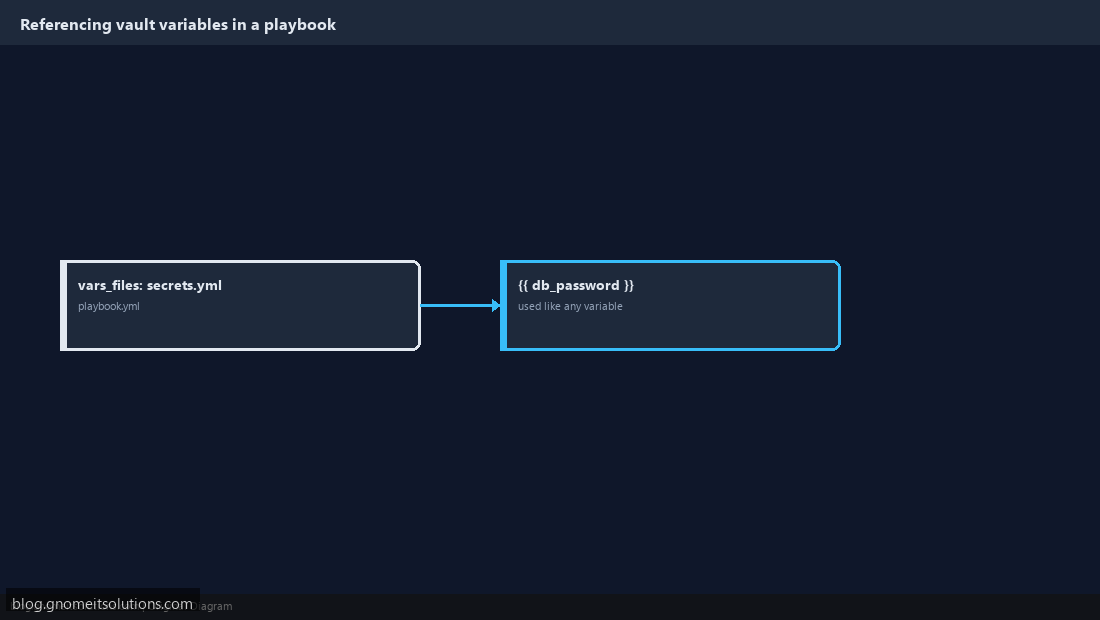Image resolution: width=1100 pixels, height=620 pixels.
Task: Click the blue bottom border of db_password node
Action: [670, 349]
